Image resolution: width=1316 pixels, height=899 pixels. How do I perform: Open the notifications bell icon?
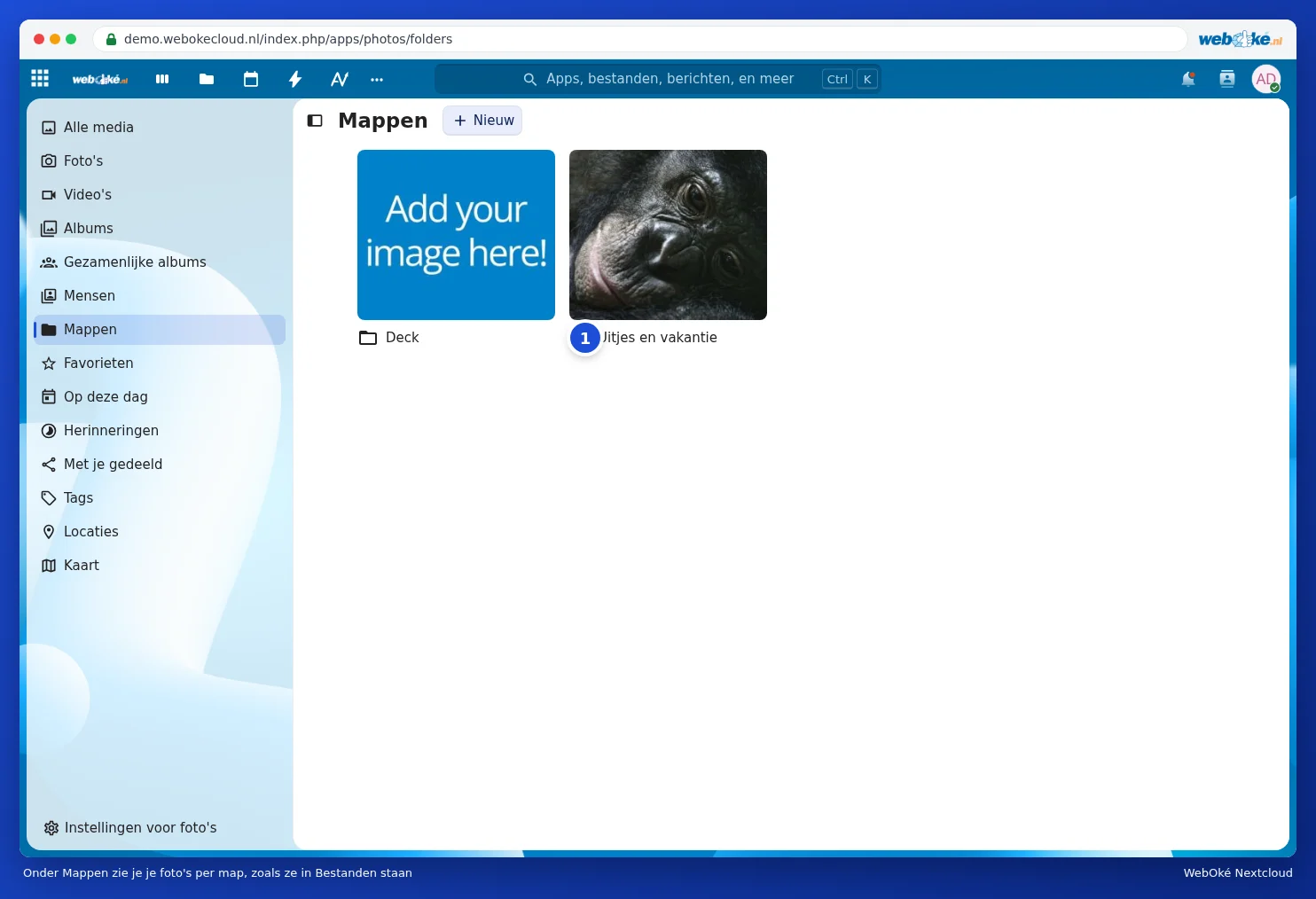coord(1188,79)
